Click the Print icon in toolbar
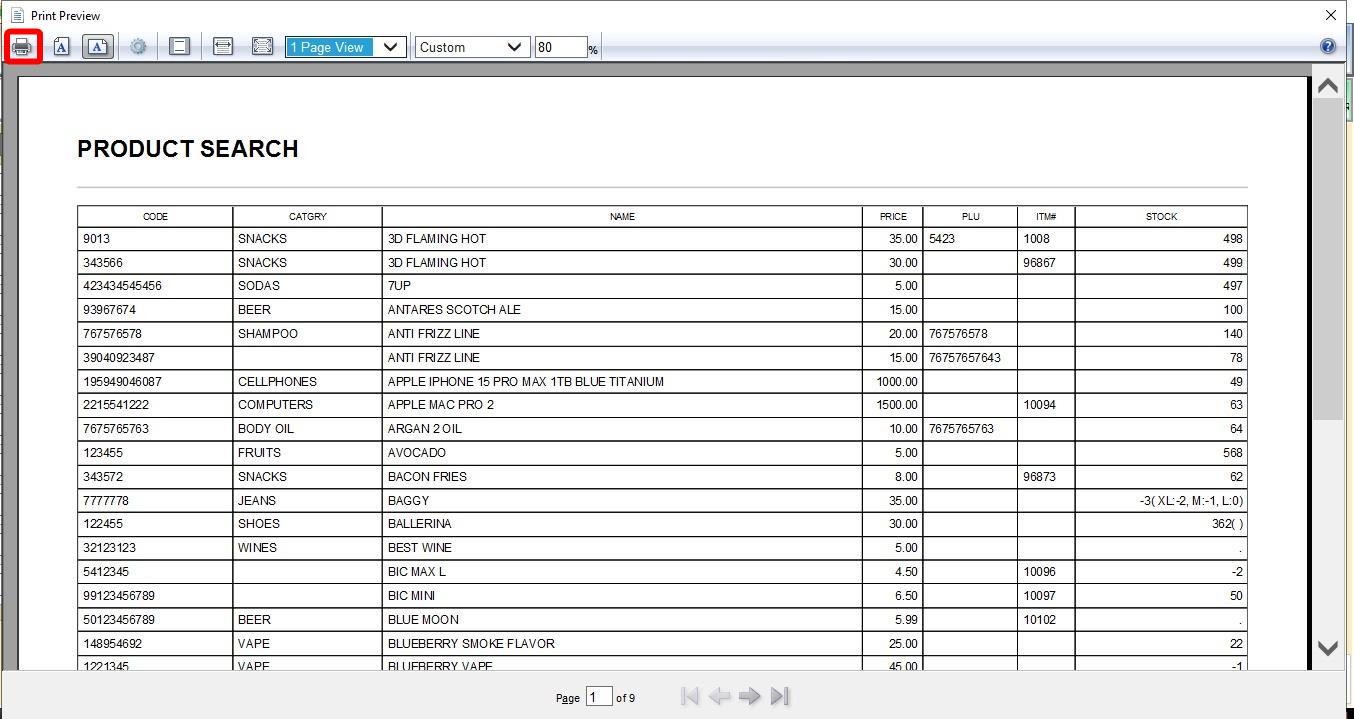1354x719 pixels. point(22,47)
